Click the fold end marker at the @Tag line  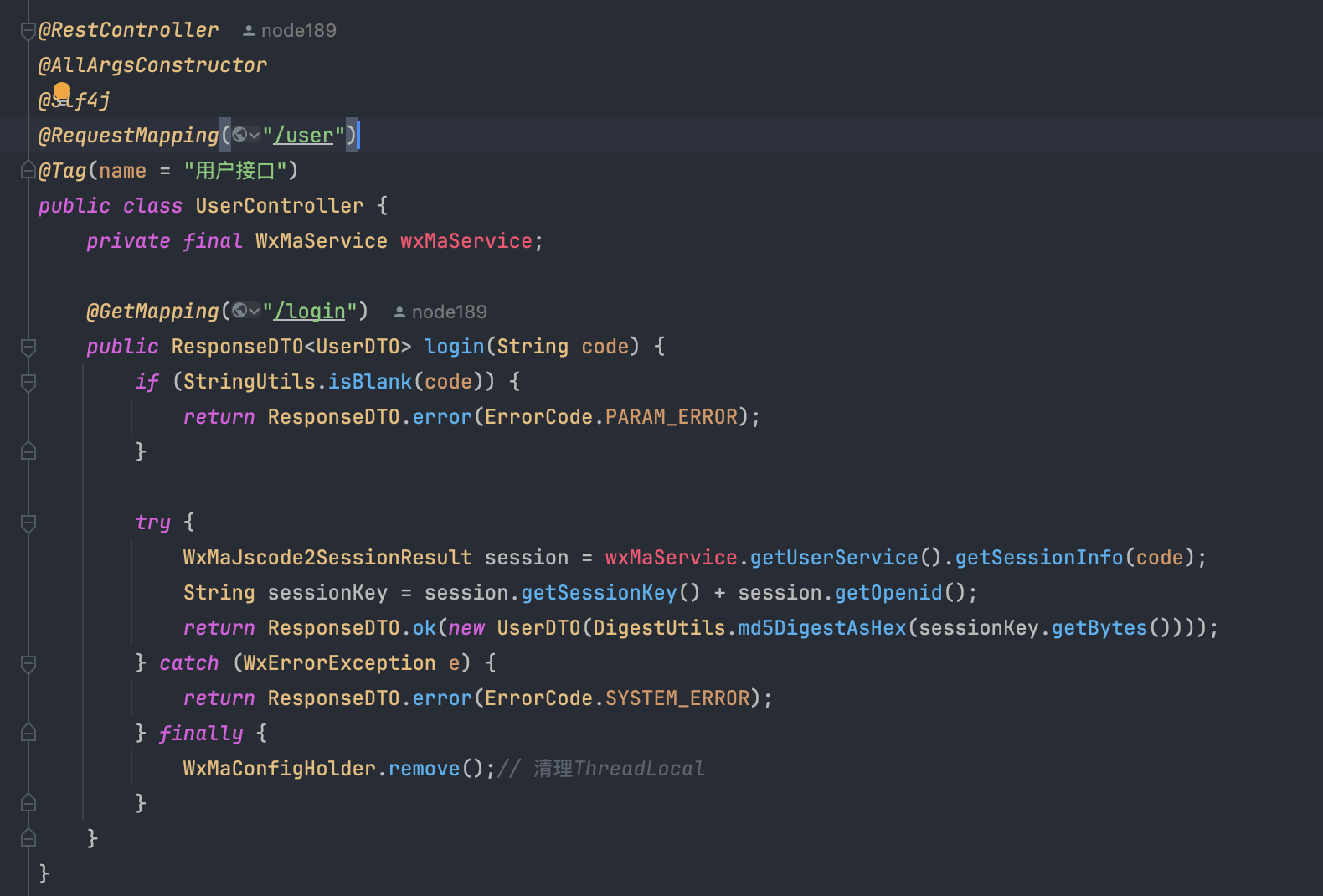coord(28,171)
